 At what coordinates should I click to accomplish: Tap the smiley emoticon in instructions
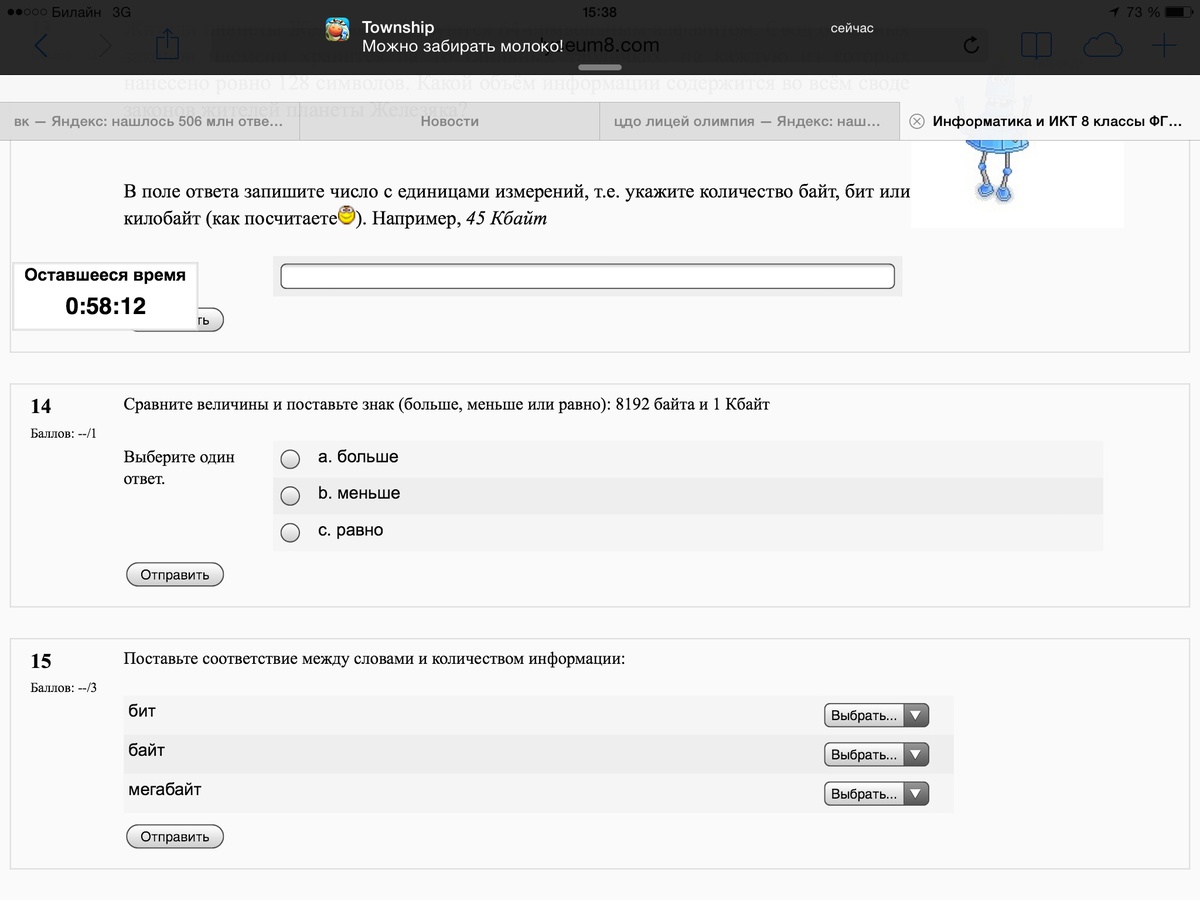click(x=347, y=215)
